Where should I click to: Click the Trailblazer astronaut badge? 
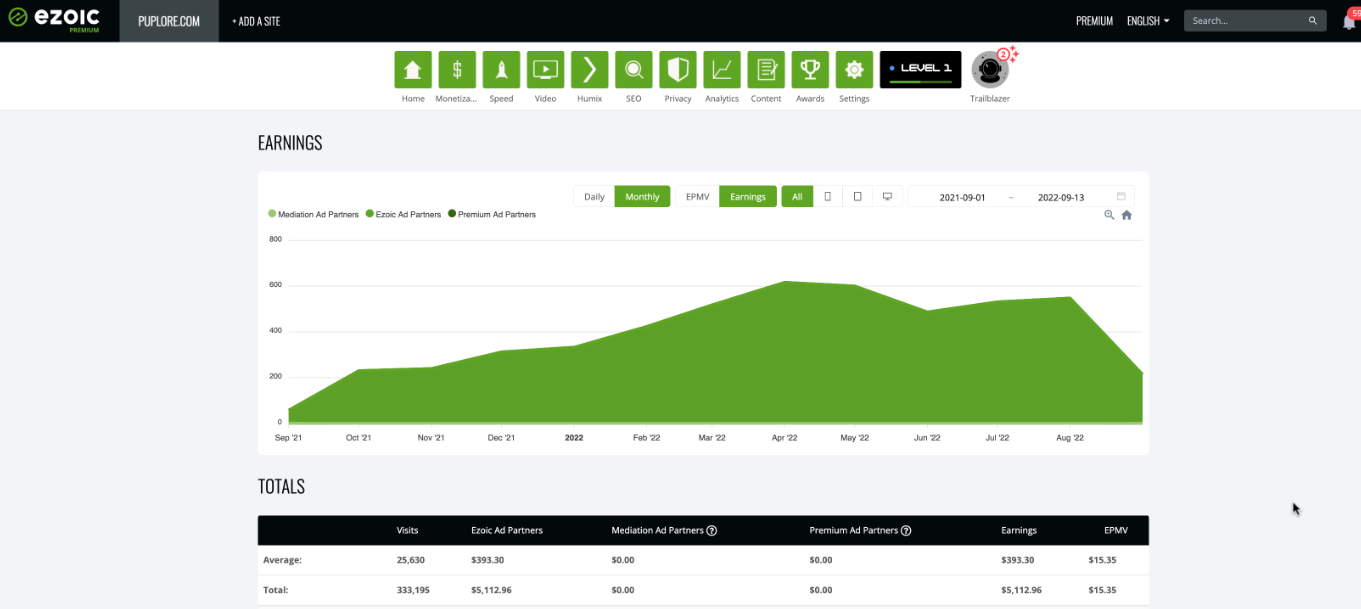tap(990, 69)
